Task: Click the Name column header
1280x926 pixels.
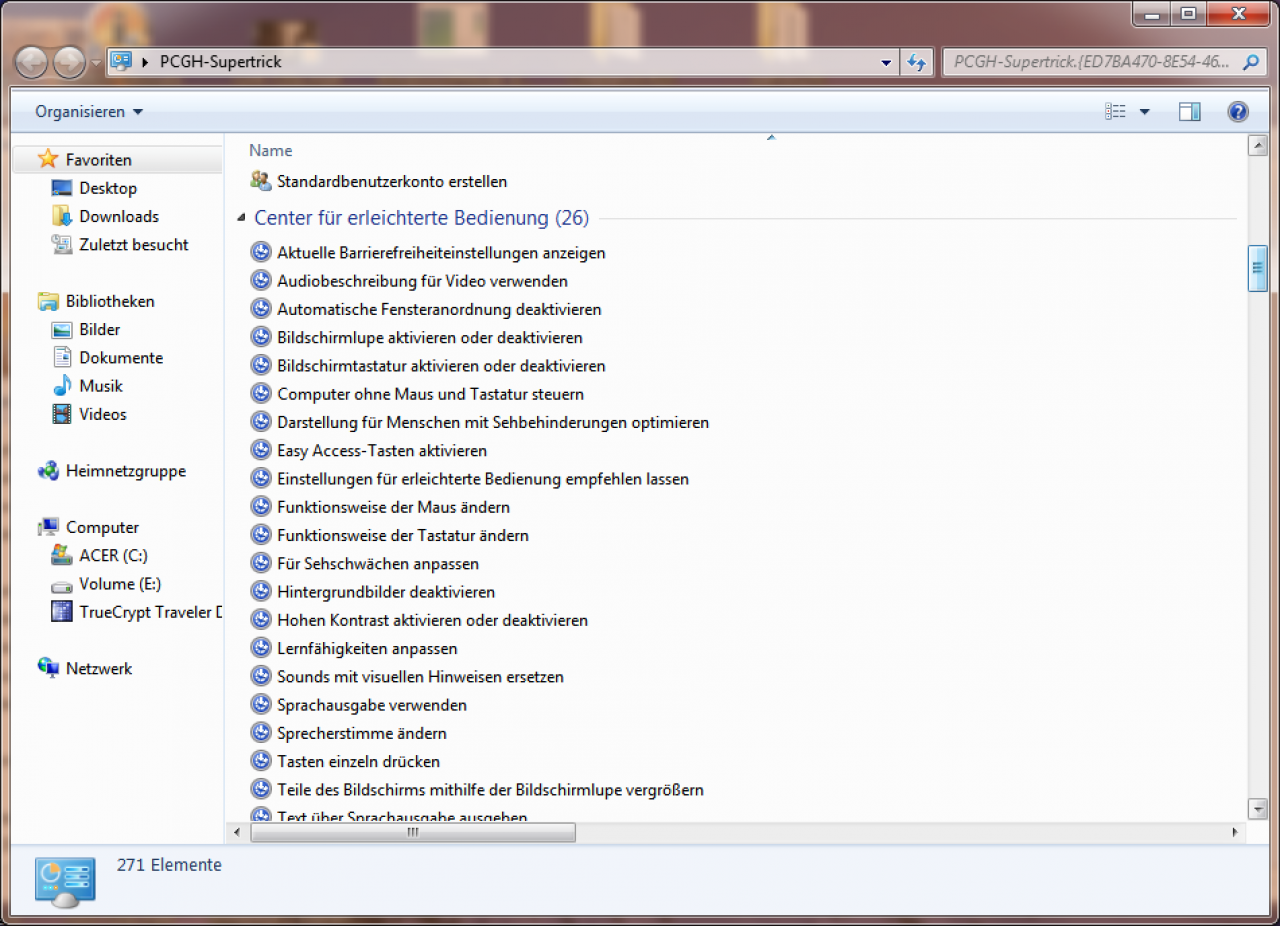Action: tap(271, 150)
